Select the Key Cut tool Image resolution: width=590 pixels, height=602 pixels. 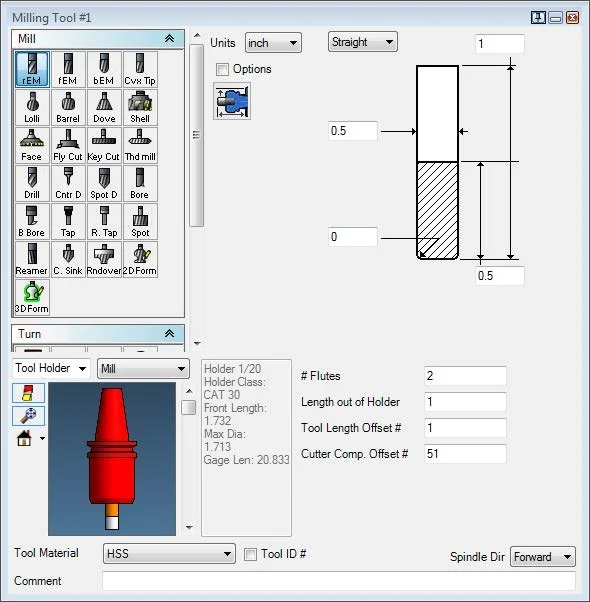coord(104,146)
